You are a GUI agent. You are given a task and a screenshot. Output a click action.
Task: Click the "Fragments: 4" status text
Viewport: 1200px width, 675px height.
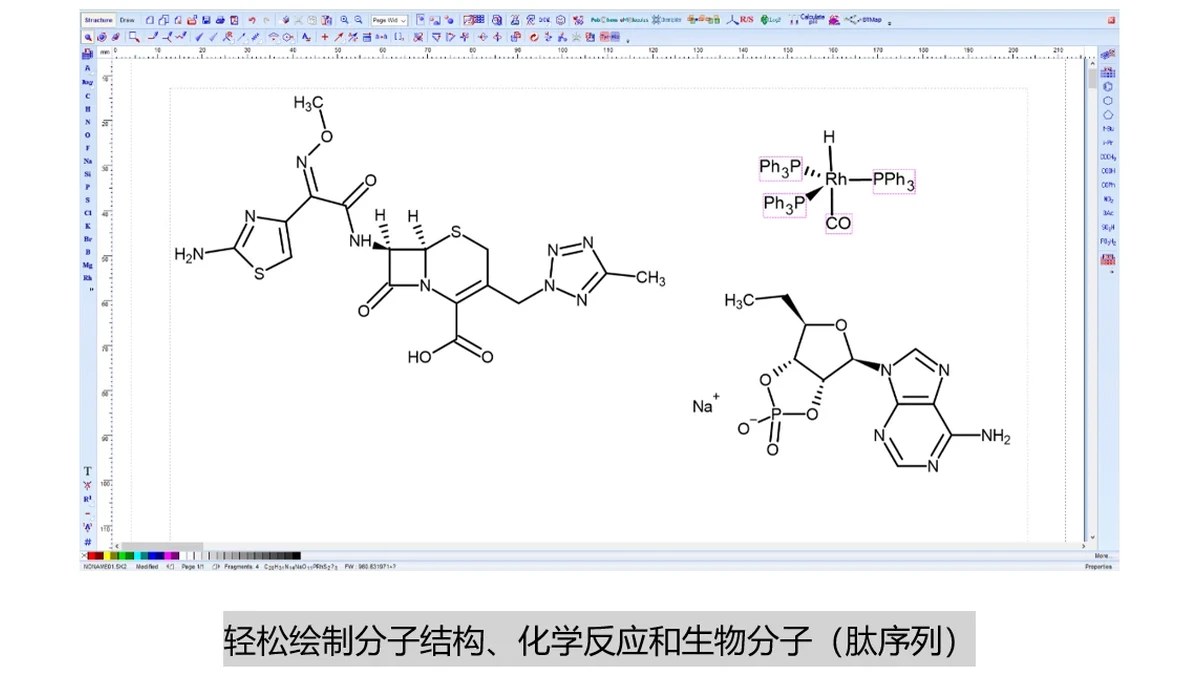pyautogui.click(x=241, y=566)
